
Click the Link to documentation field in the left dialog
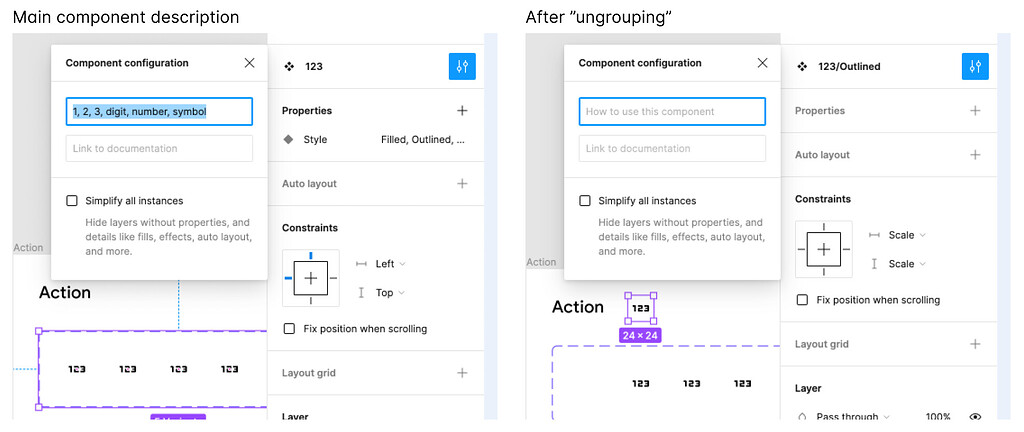tap(159, 149)
